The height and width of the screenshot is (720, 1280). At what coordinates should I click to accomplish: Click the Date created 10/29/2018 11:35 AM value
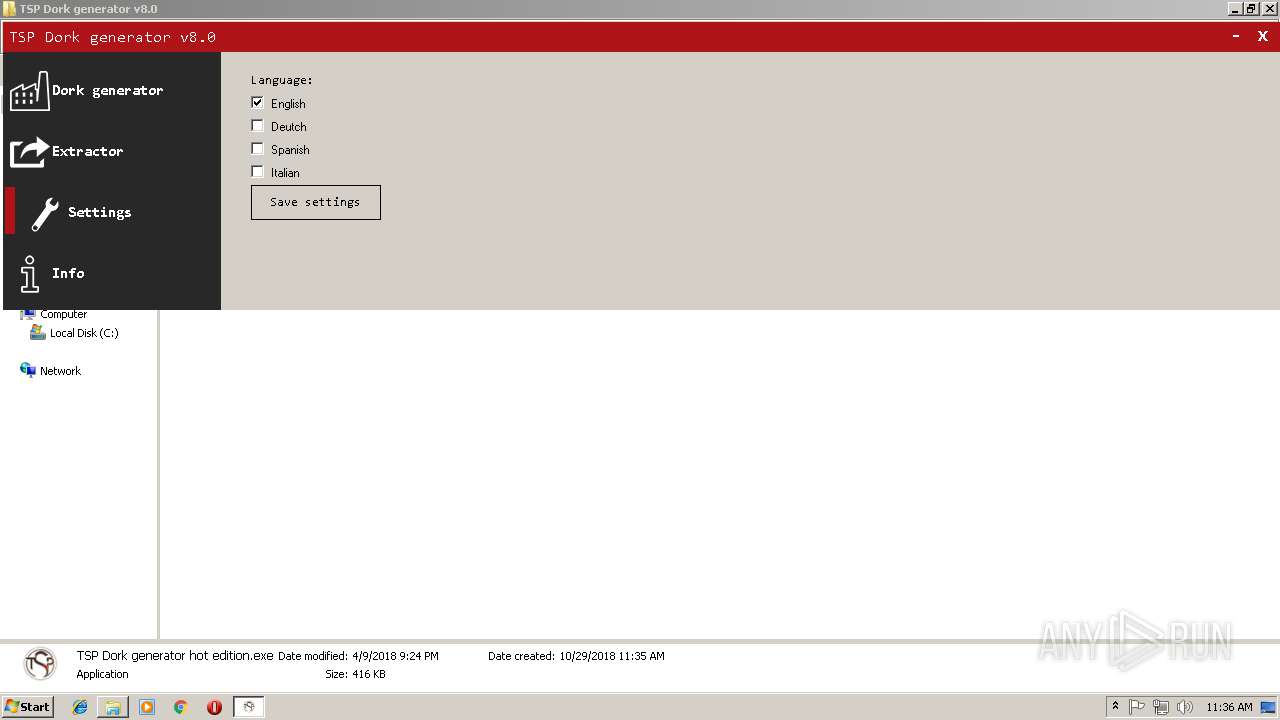click(611, 656)
